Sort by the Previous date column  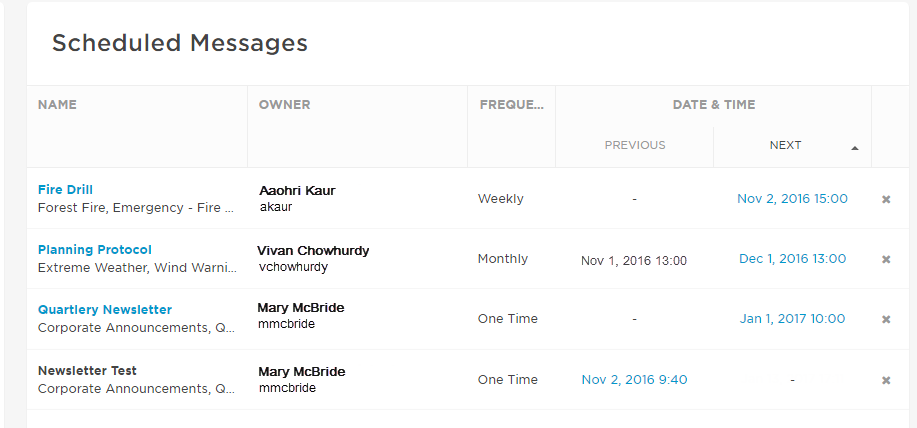[x=634, y=145]
